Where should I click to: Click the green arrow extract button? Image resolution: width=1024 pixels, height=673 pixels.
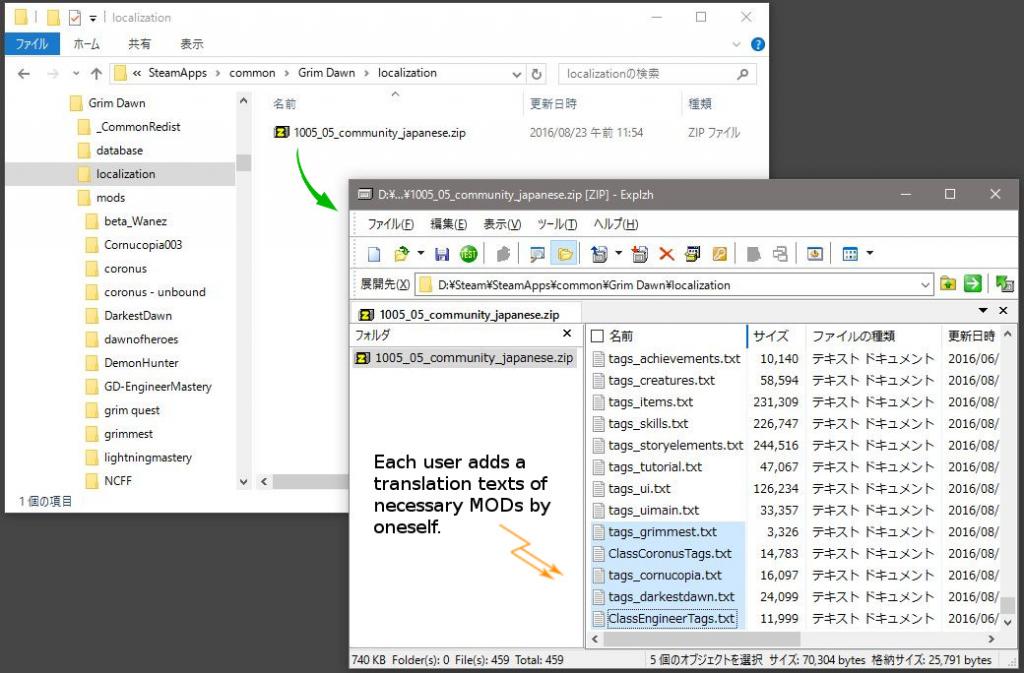(x=972, y=284)
